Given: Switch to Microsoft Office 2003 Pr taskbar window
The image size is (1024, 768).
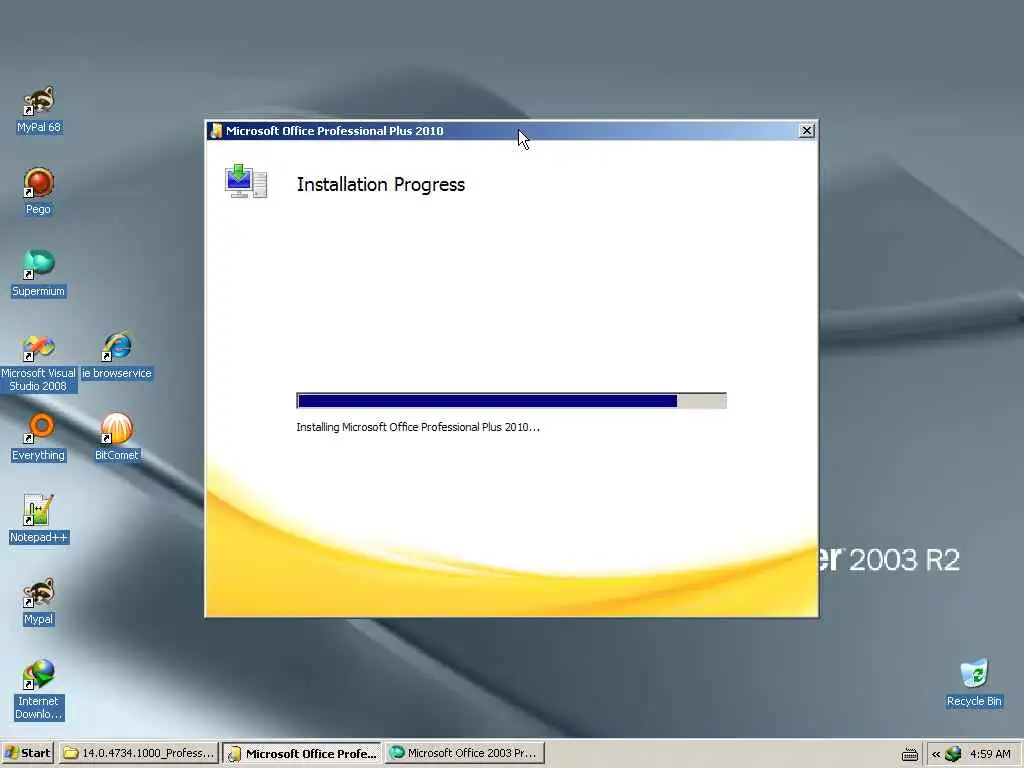Looking at the screenshot, I should click(464, 753).
